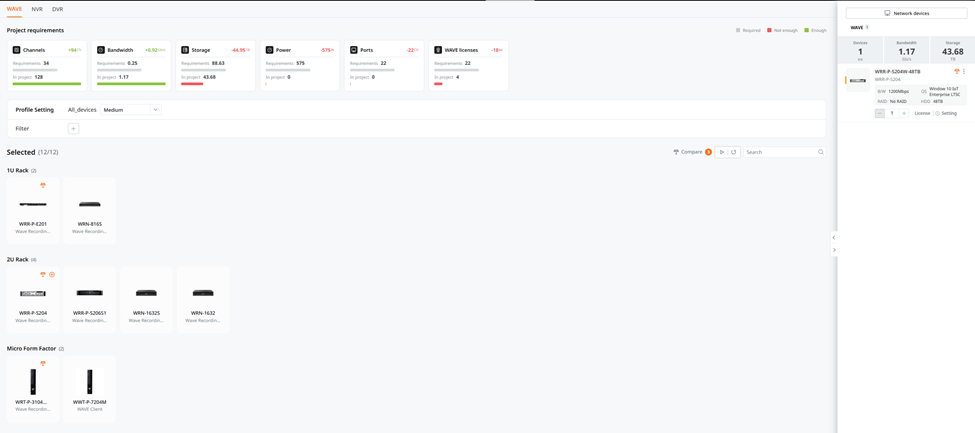975x433 pixels.
Task: Open the License link for the device
Action: (922, 113)
